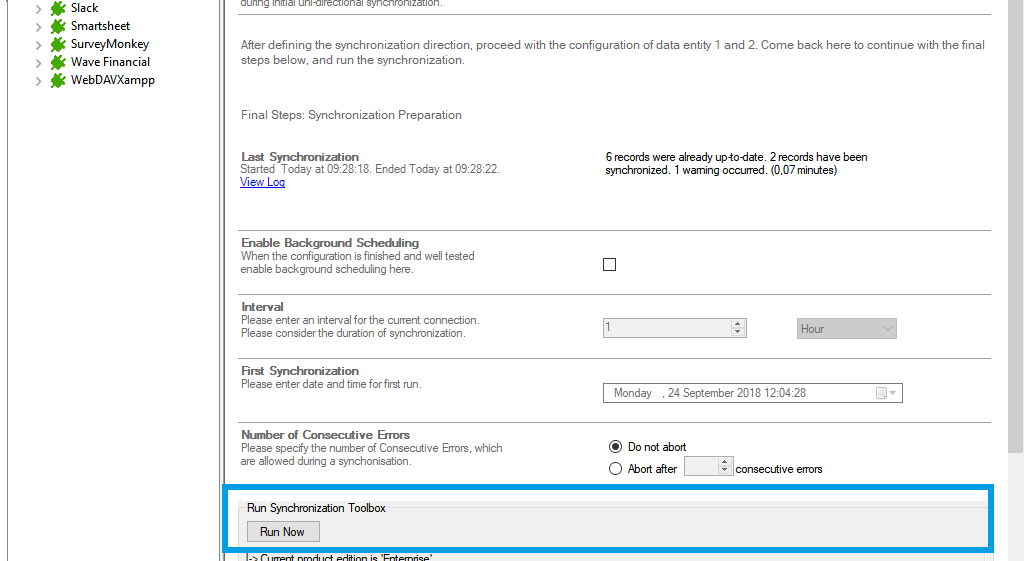This screenshot has width=1024, height=561.
Task: Select the 'Do not abort' option
Action: pos(616,447)
